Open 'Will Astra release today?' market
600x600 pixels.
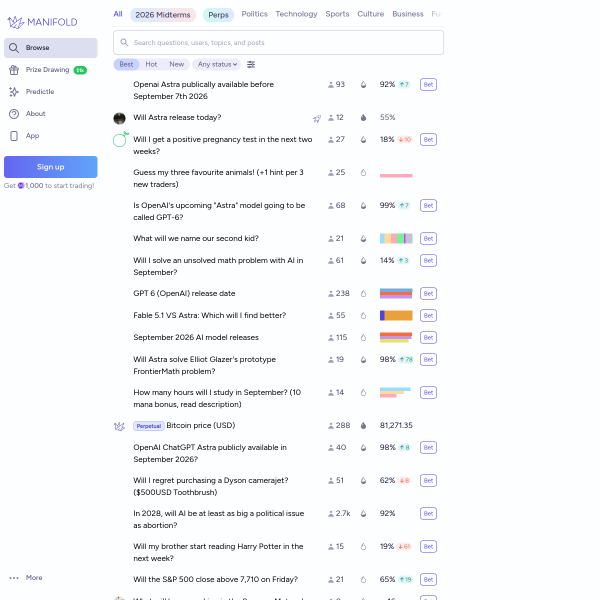pos(177,117)
